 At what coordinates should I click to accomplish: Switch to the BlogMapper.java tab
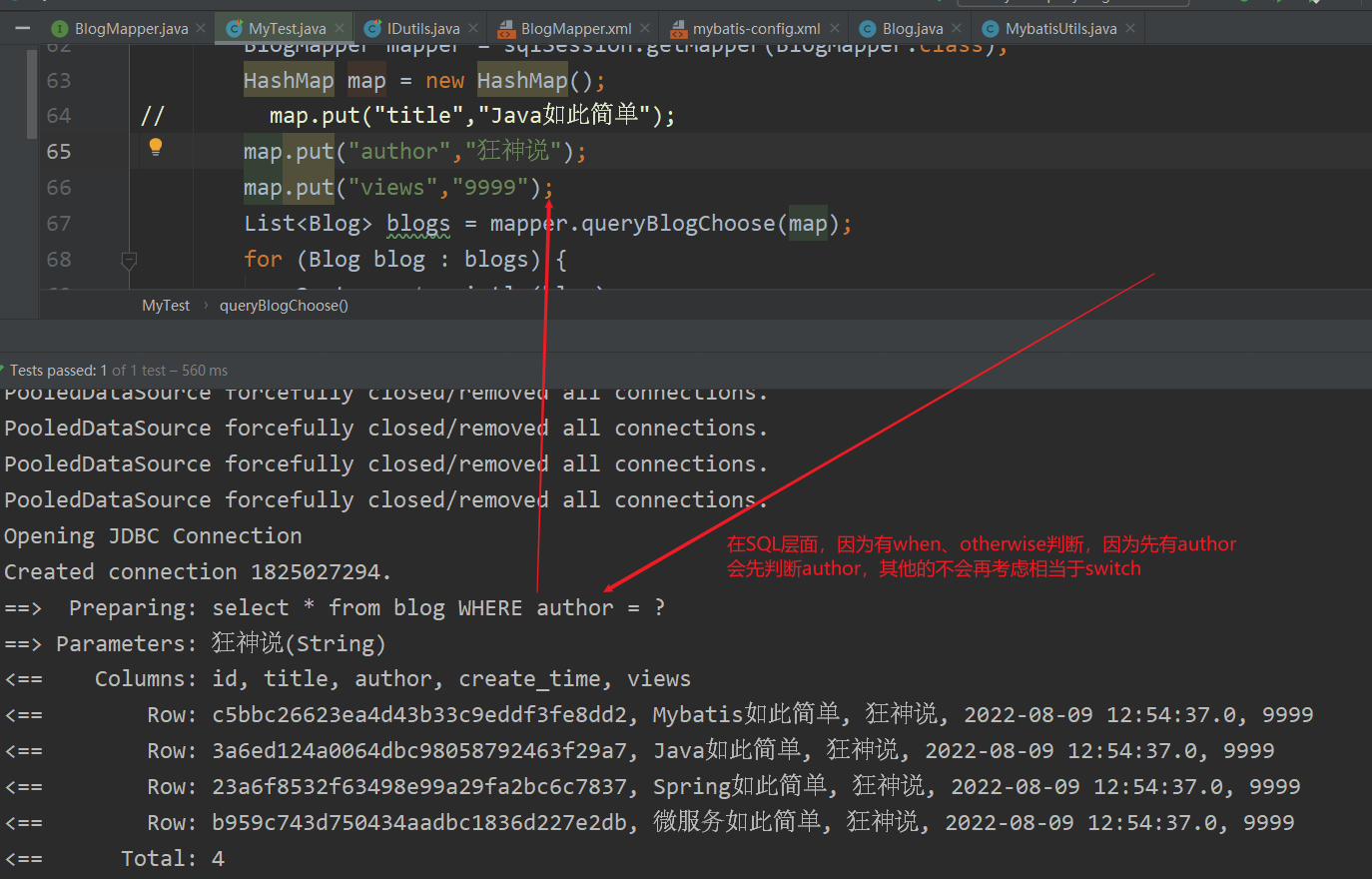tap(131, 29)
